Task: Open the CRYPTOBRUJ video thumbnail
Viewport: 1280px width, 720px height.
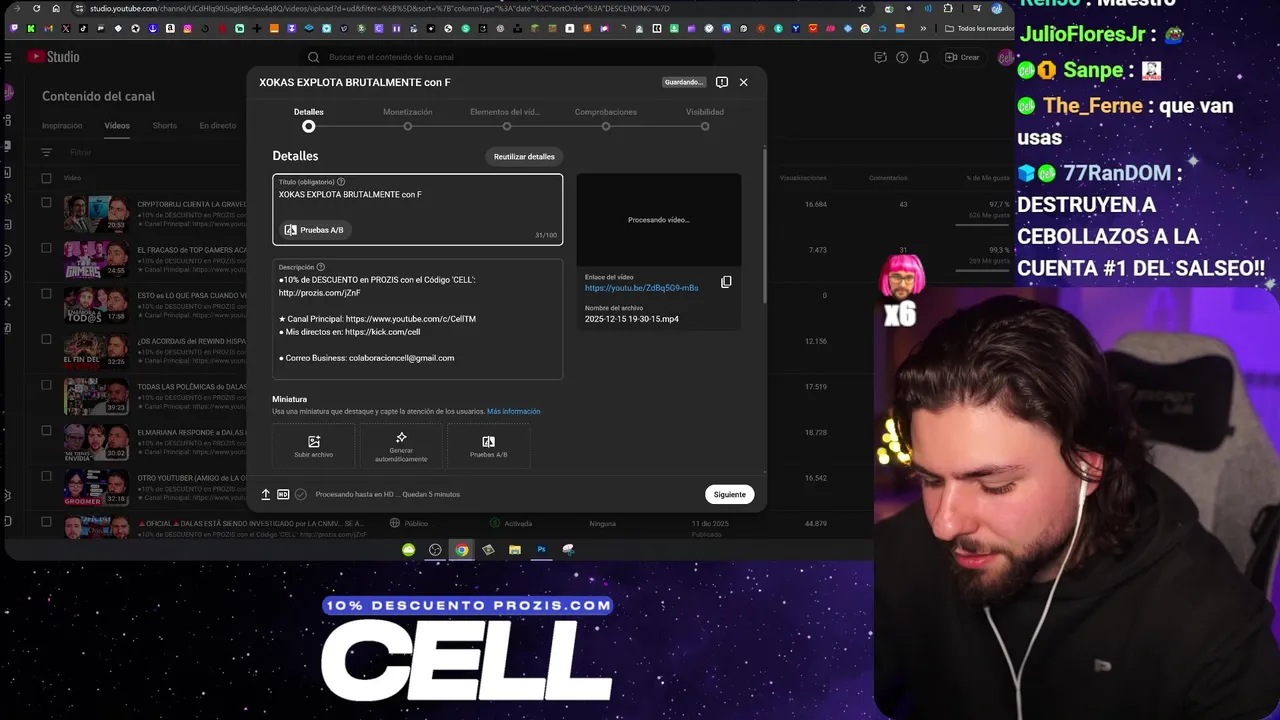Action: (96, 213)
